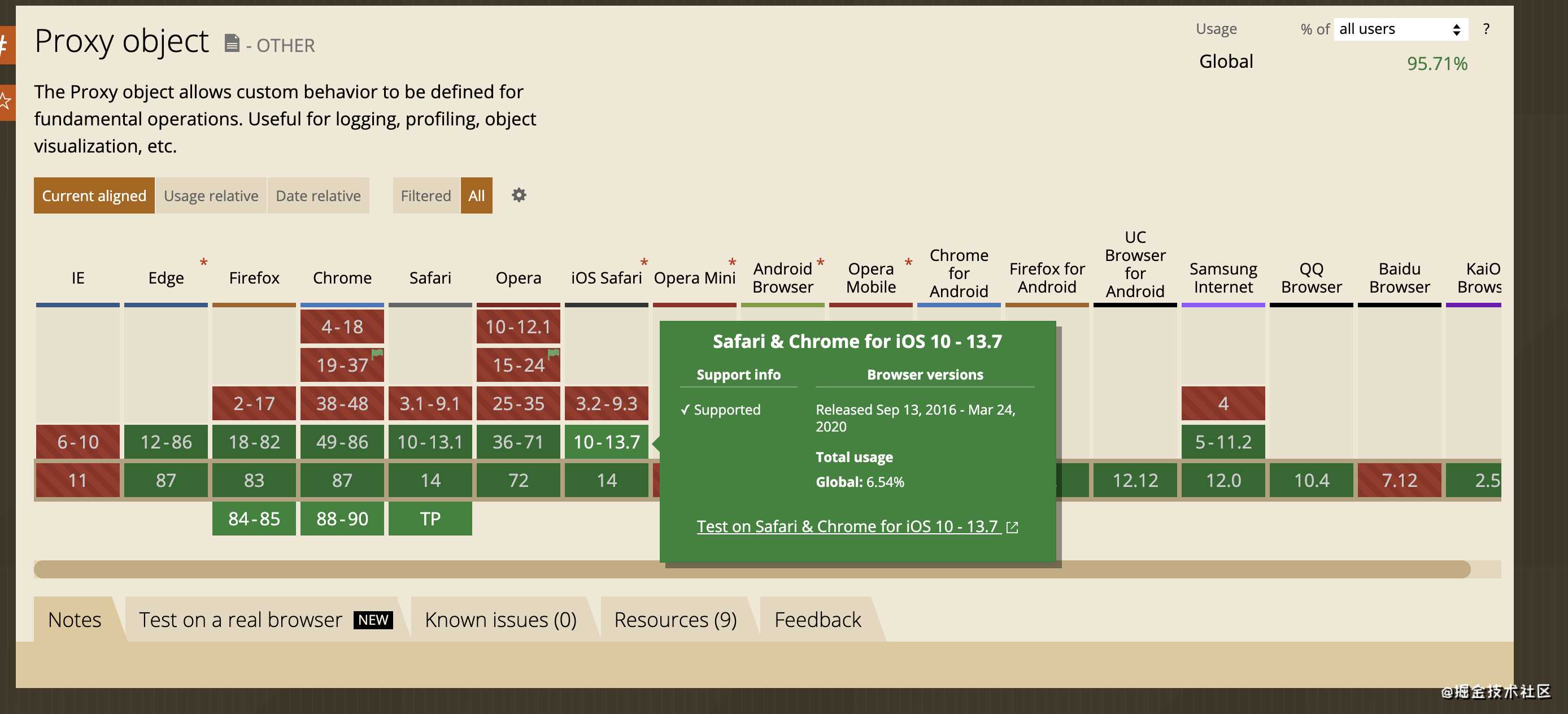Screen dimensions: 1568x714
Task: Click the settings gear icon
Action: coord(519,195)
